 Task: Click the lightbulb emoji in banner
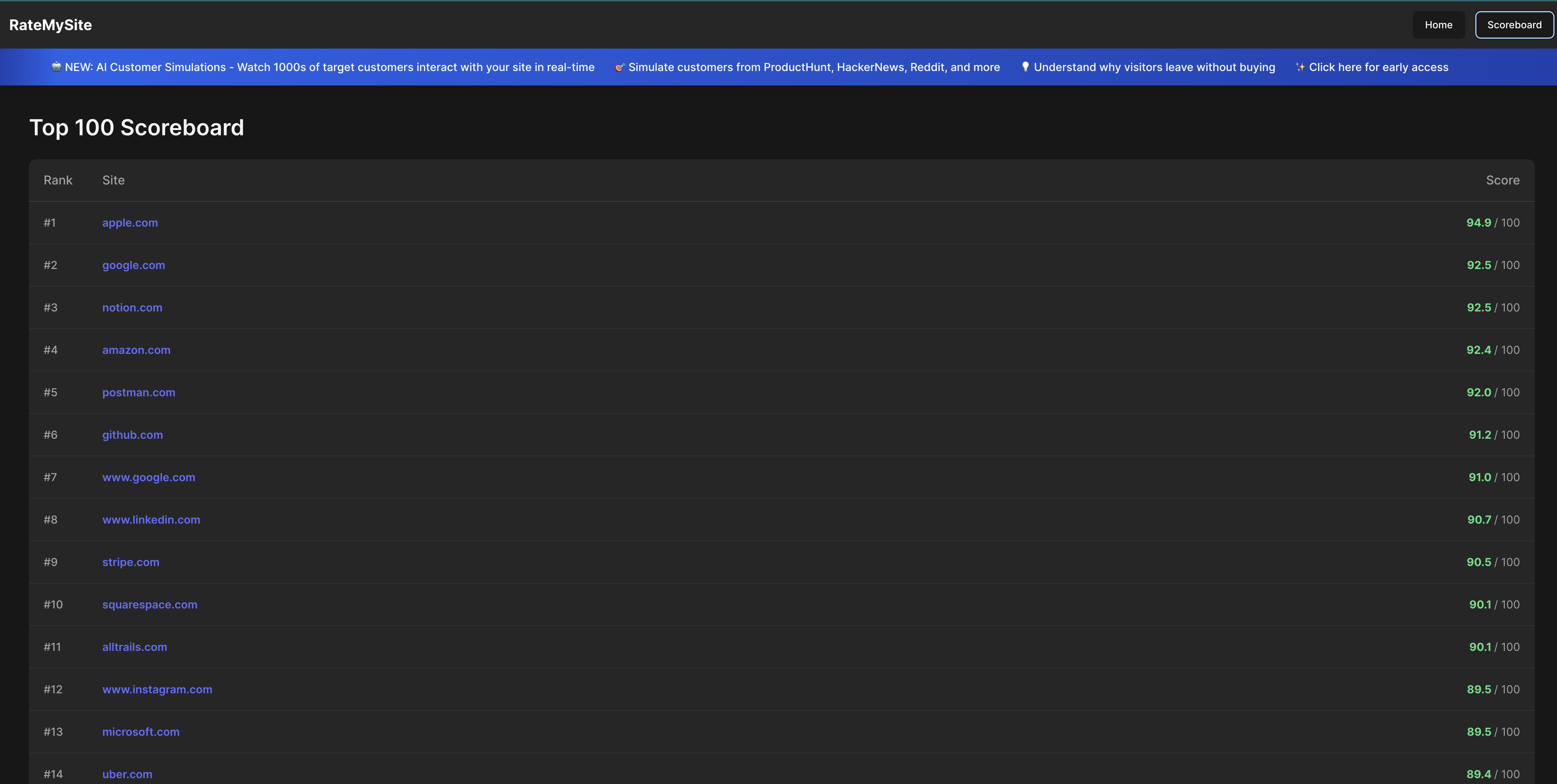point(1025,66)
